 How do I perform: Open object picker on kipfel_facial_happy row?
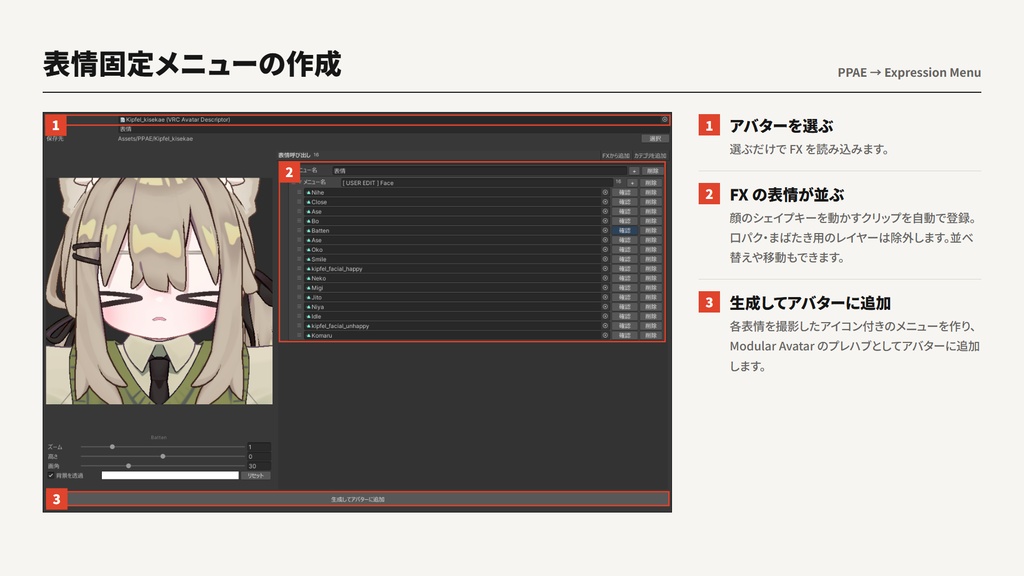(x=605, y=268)
